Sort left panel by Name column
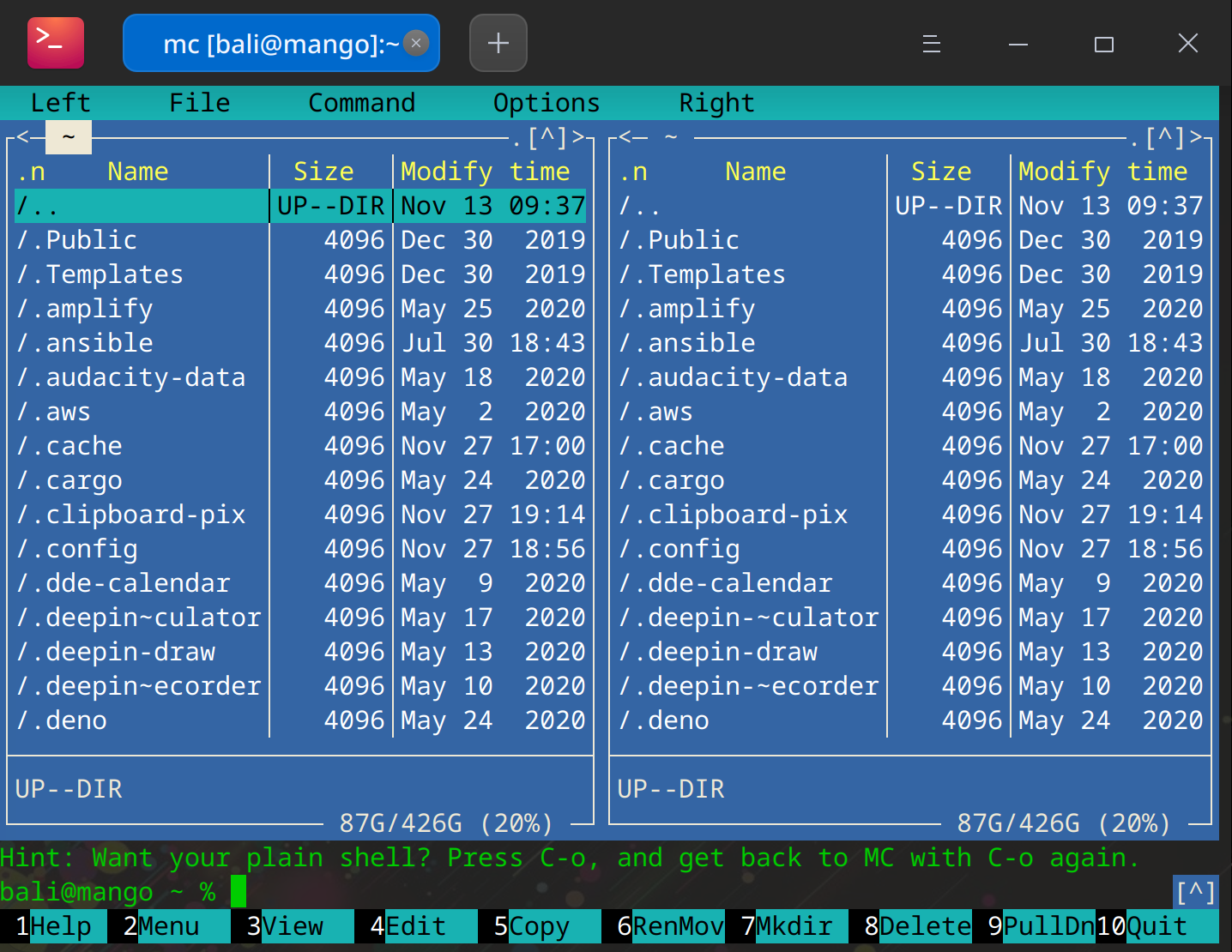This screenshot has height=952, width=1232. point(138,172)
